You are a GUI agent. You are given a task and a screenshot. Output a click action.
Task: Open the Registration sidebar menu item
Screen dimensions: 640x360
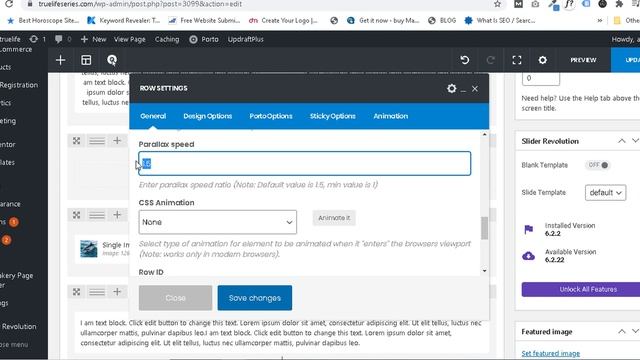pos(19,85)
